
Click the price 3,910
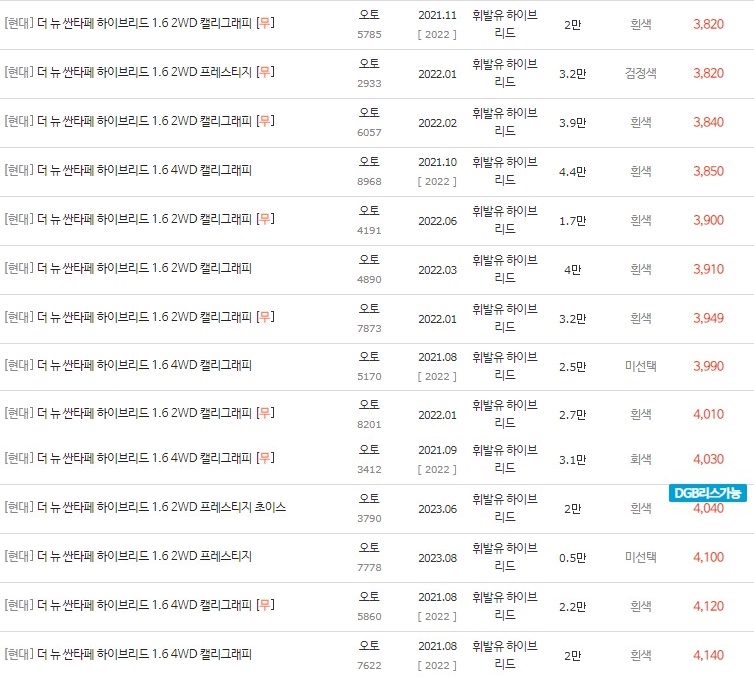tap(708, 269)
